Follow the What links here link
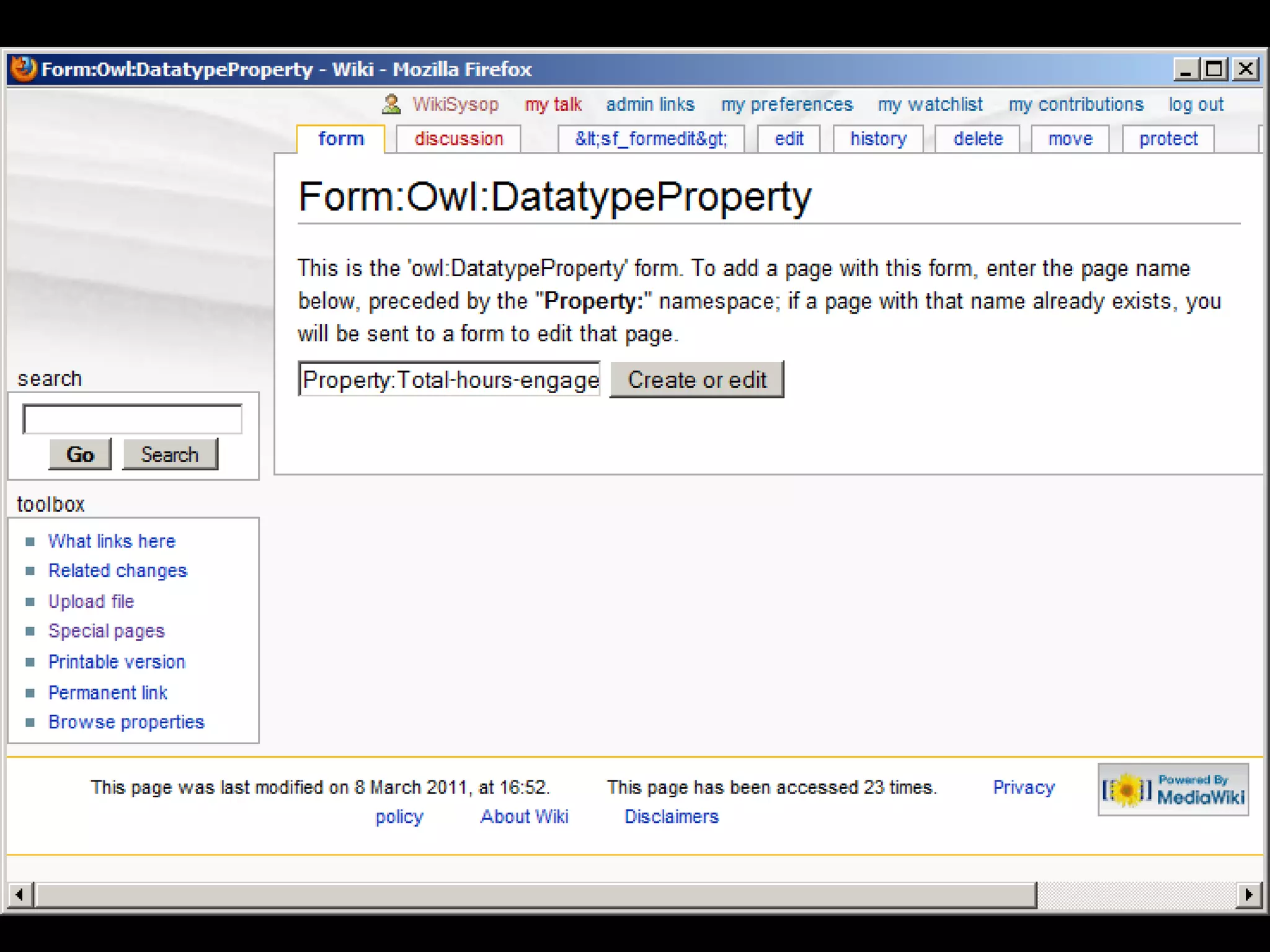Image resolution: width=1270 pixels, height=952 pixels. 112,541
